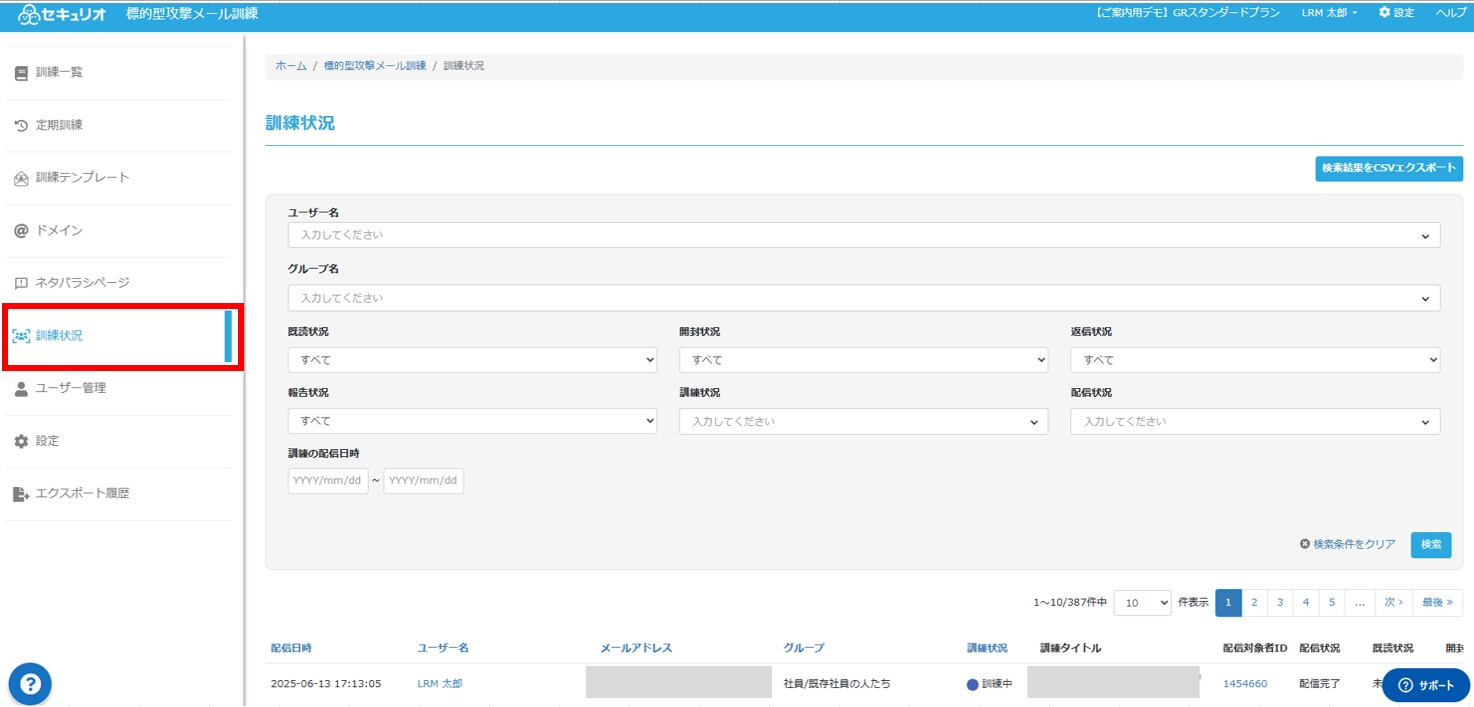Click the blue 訓練中 status dot

(972, 684)
